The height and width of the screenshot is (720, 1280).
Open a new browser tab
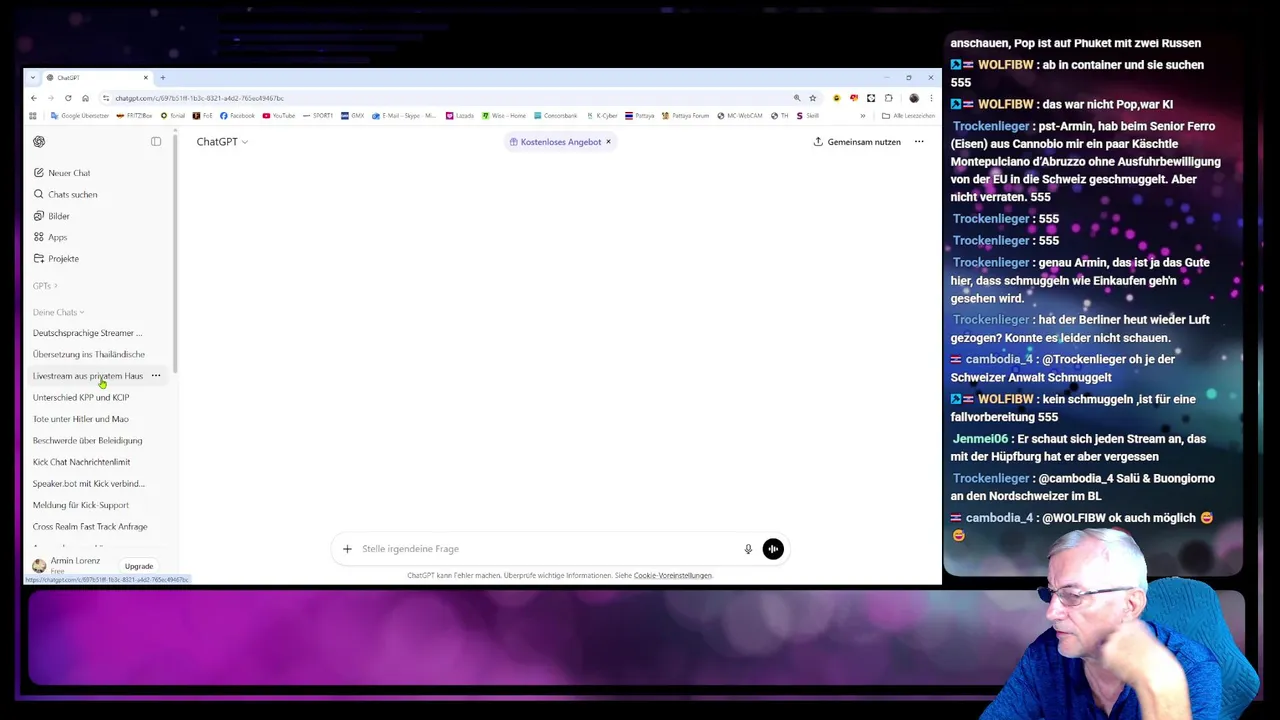(x=162, y=78)
